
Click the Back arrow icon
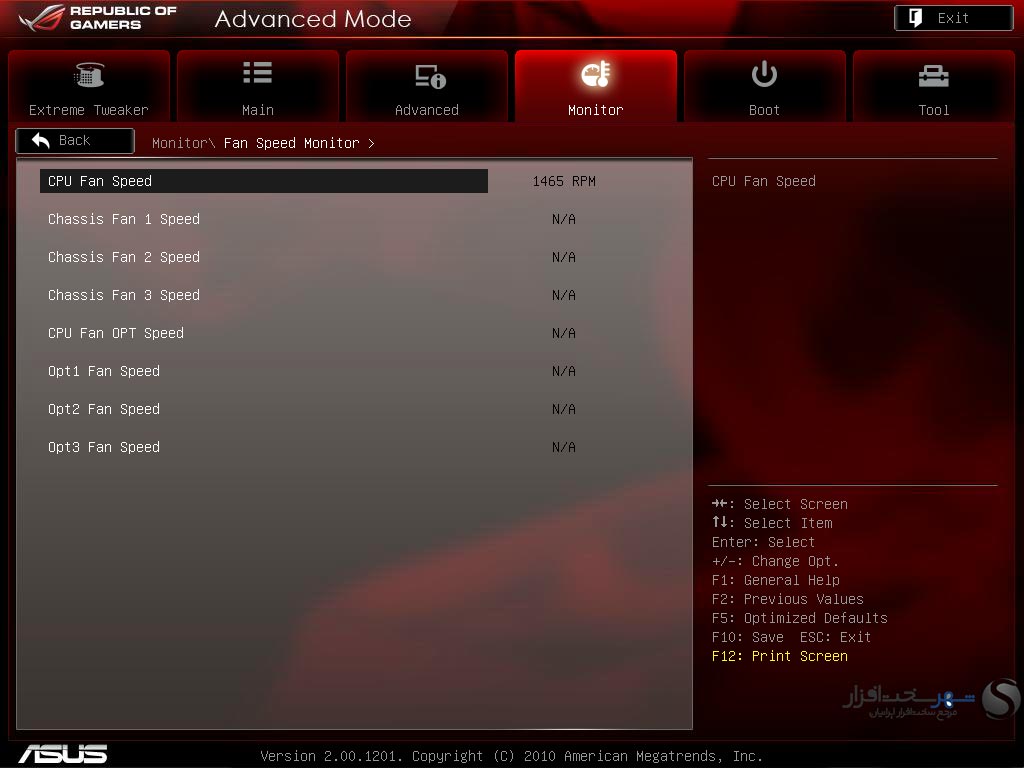click(x=41, y=140)
